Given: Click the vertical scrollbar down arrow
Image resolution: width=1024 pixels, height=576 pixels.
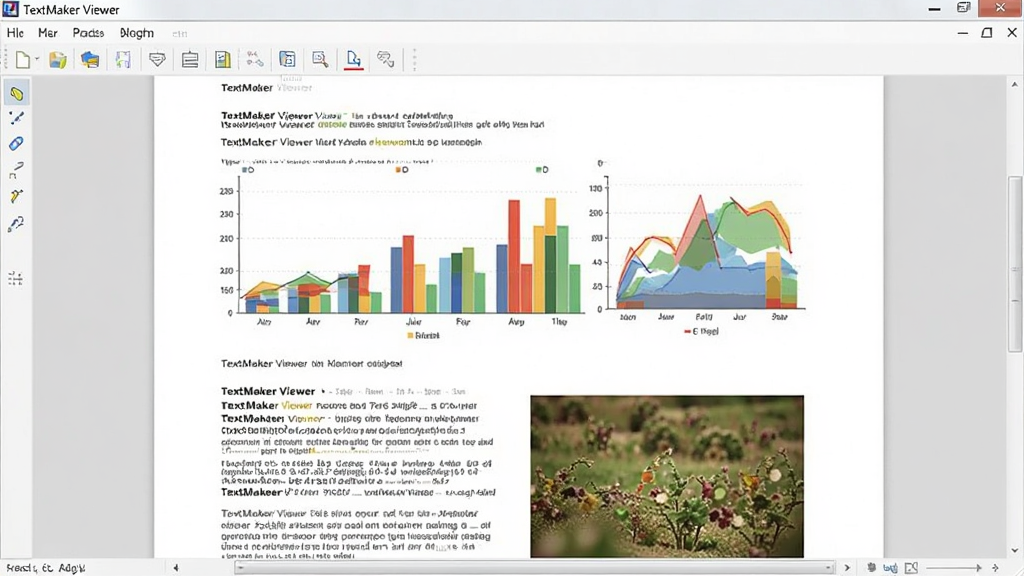Looking at the screenshot, I should pyautogui.click(x=1014, y=551).
